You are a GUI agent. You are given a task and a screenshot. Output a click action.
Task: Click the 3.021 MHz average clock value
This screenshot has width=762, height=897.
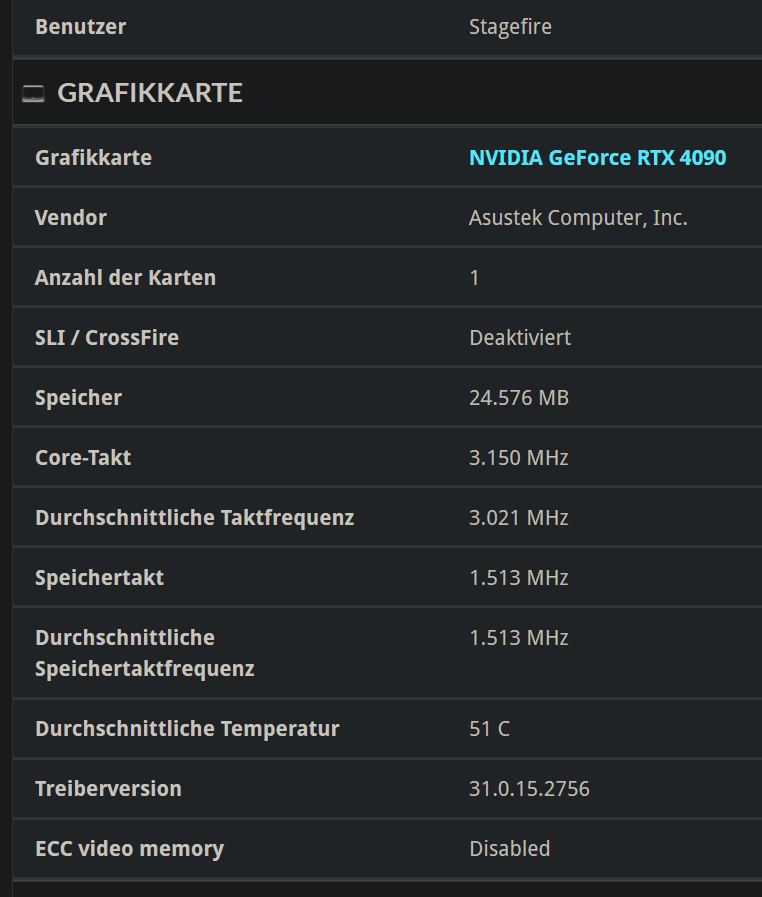[x=518, y=518]
